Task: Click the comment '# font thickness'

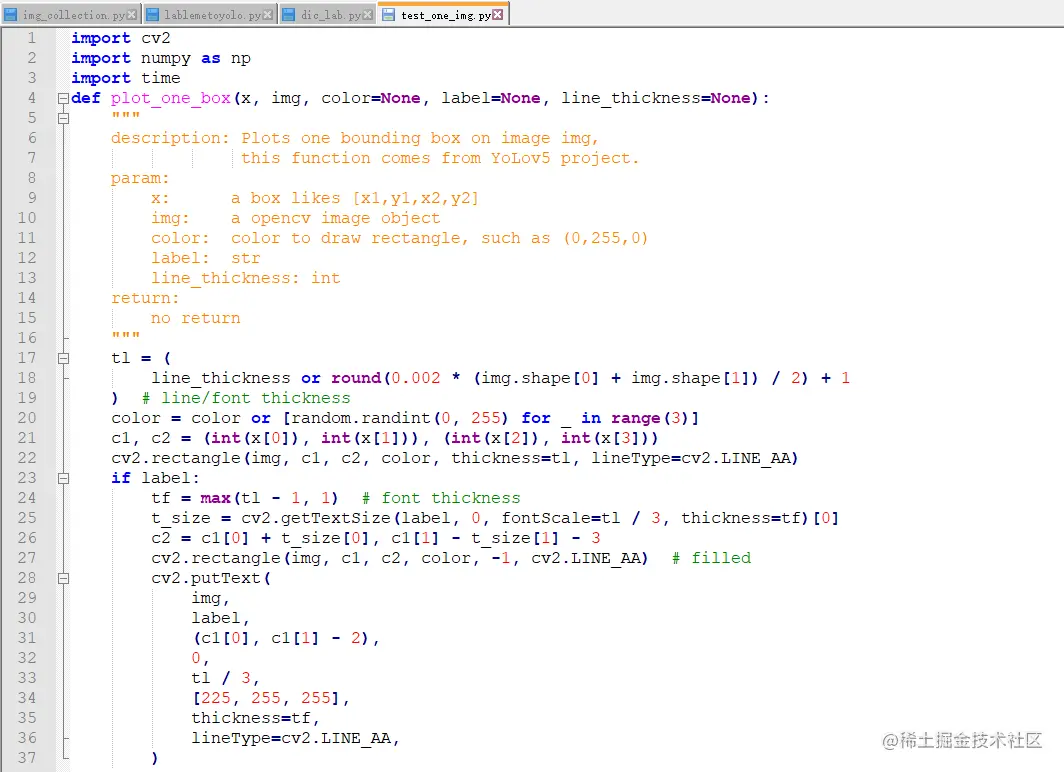Action: coord(441,499)
